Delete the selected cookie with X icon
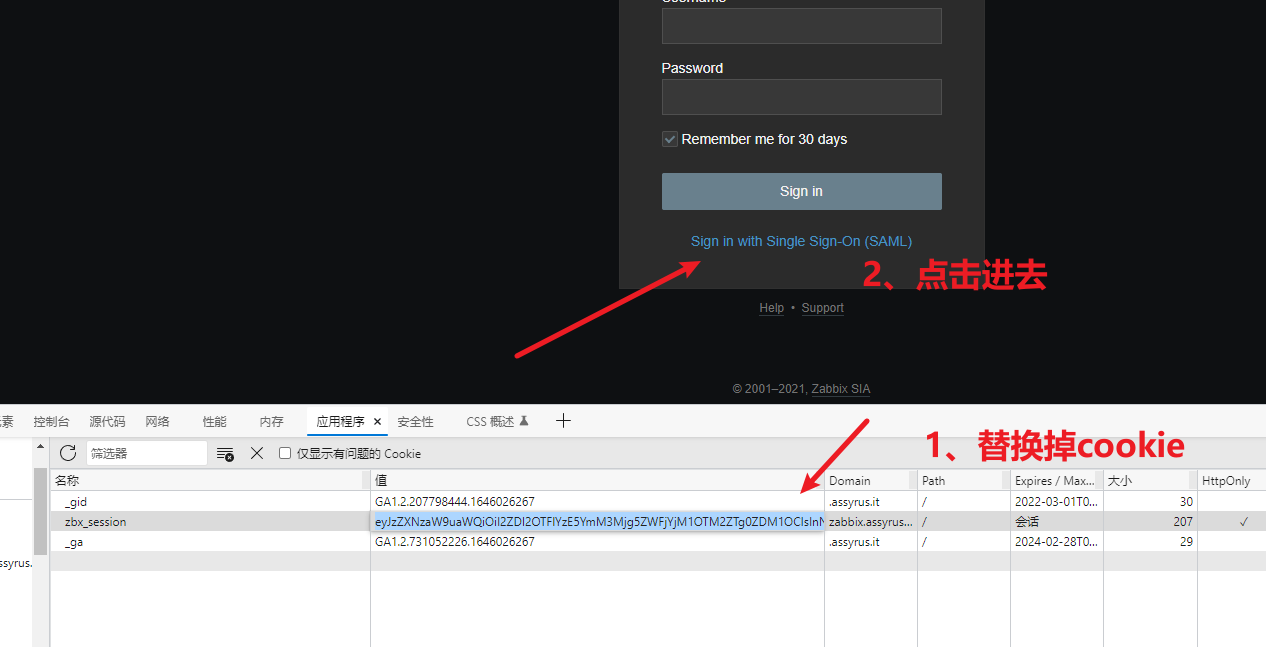The width and height of the screenshot is (1266, 647). 257,453
